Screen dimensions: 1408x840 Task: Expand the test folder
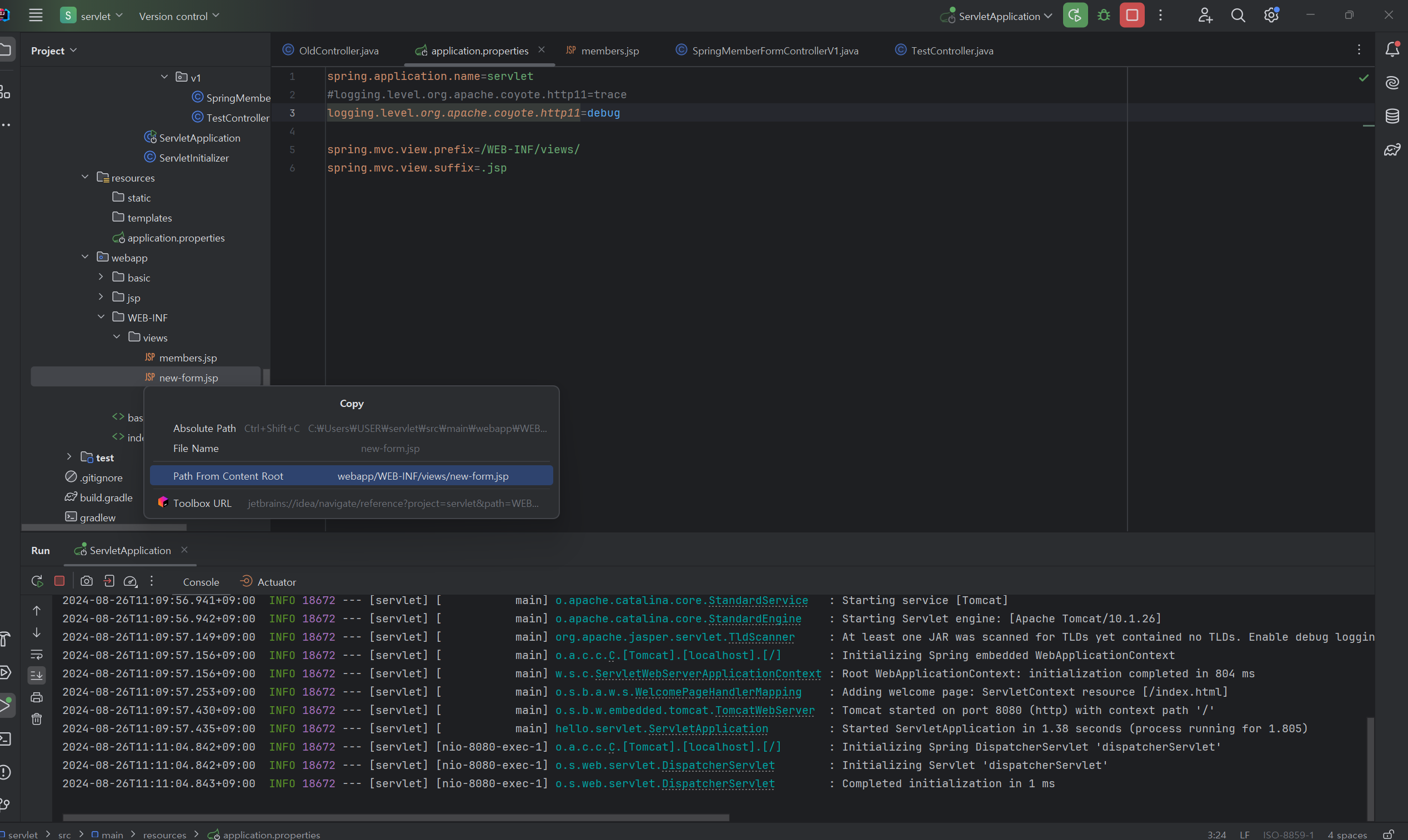[69, 456]
